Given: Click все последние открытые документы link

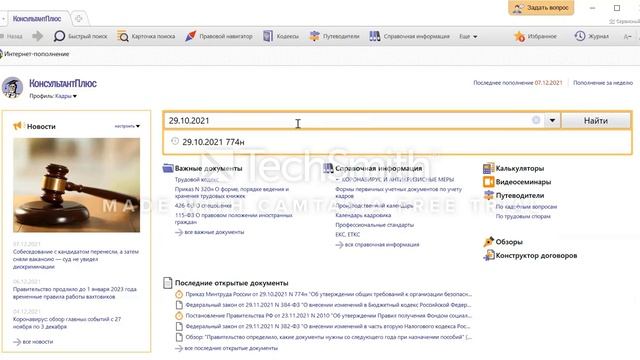Looking at the screenshot, I should coord(227,348).
